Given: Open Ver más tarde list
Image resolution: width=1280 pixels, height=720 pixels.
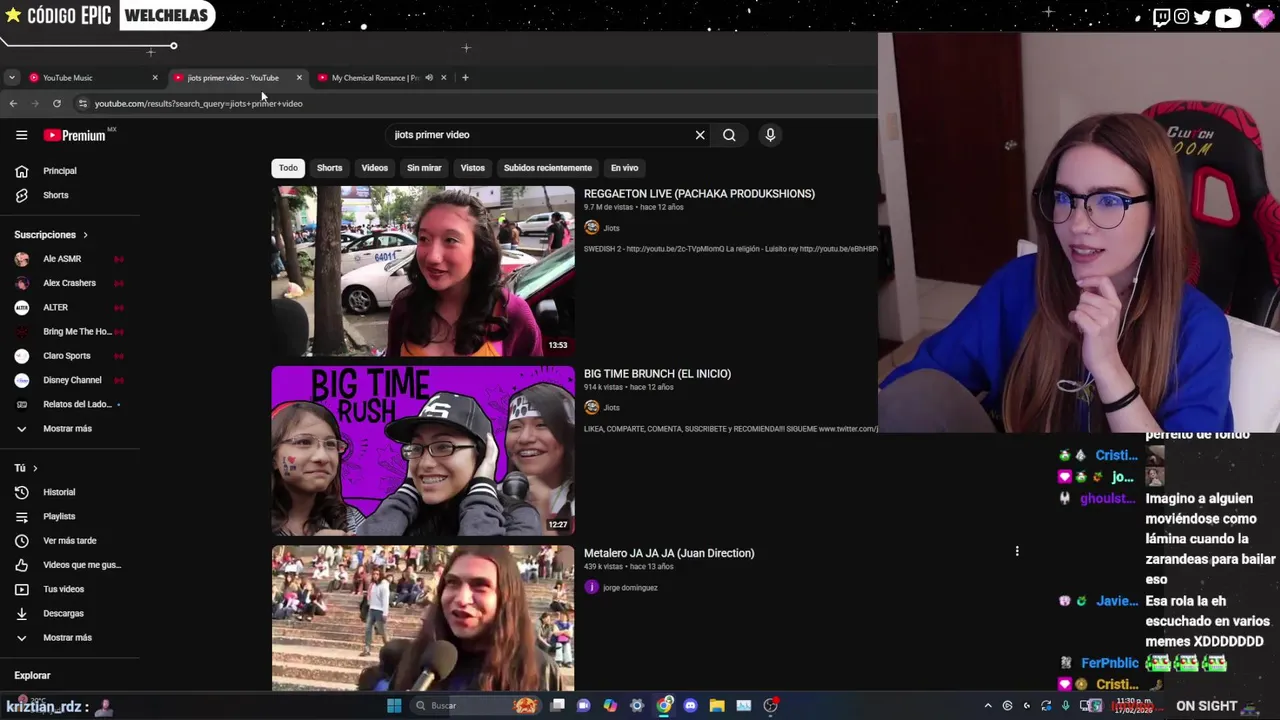Looking at the screenshot, I should pos(70,540).
